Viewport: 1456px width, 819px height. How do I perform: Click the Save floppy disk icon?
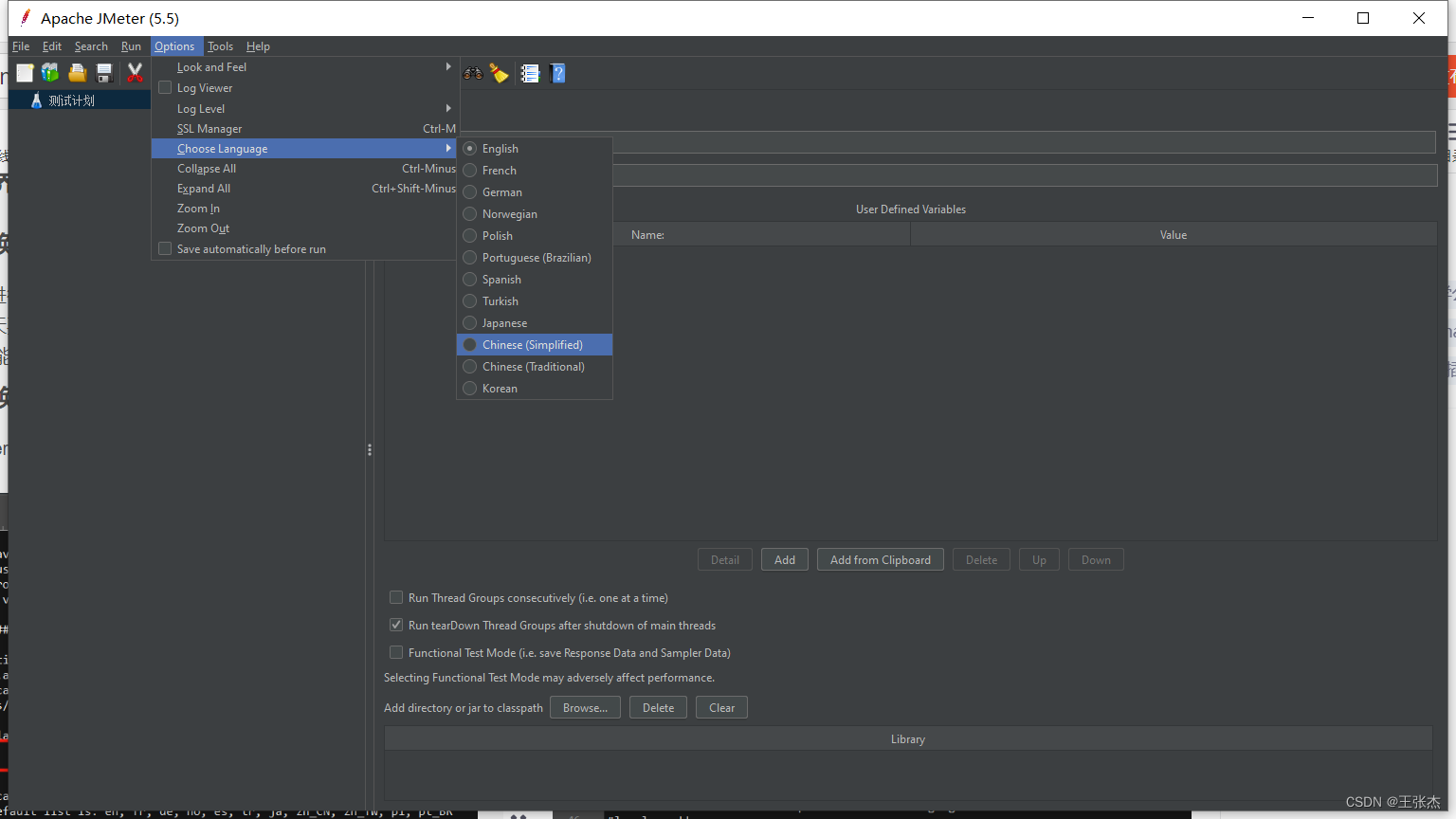pyautogui.click(x=104, y=73)
